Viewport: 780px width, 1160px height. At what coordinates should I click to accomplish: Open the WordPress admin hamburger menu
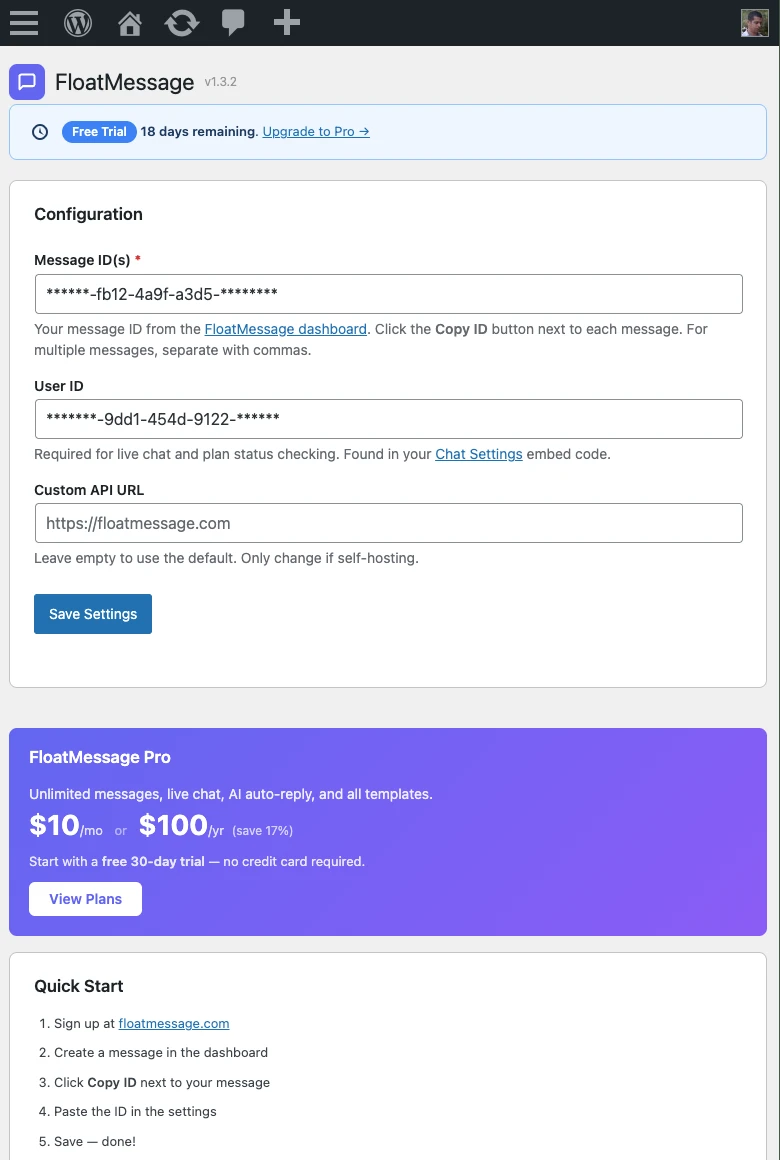click(x=23, y=22)
